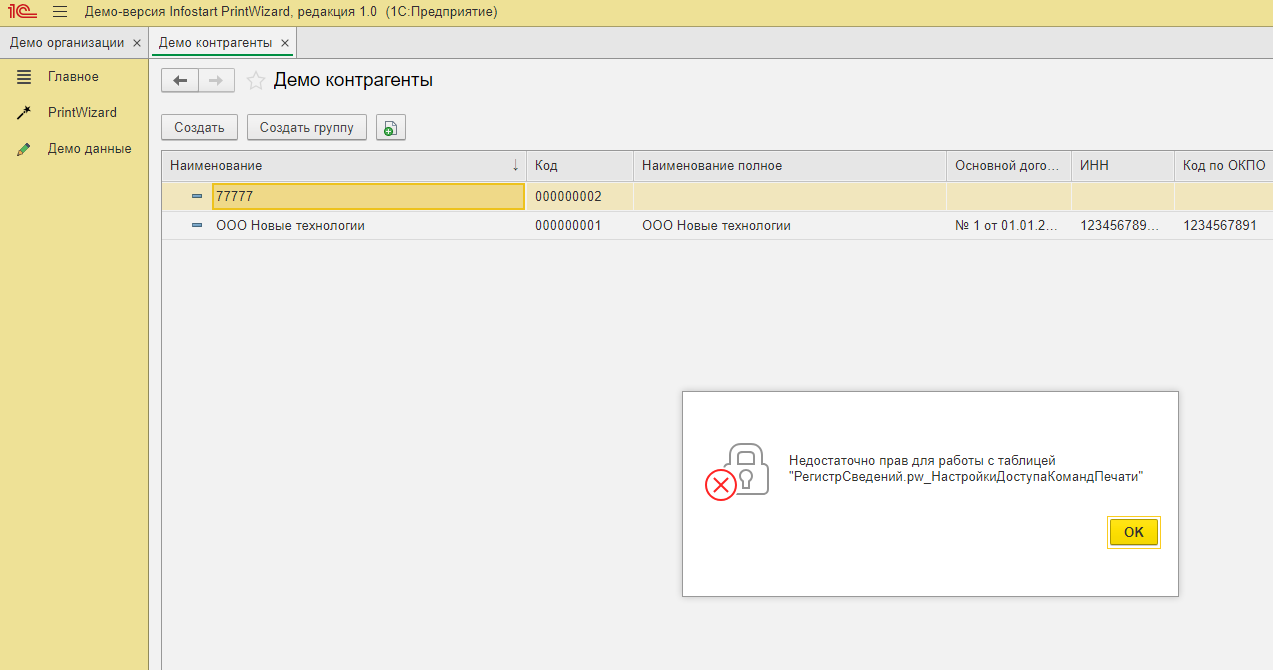The image size is (1273, 670).
Task: Click the row icon next to 77777
Action: coord(197,196)
